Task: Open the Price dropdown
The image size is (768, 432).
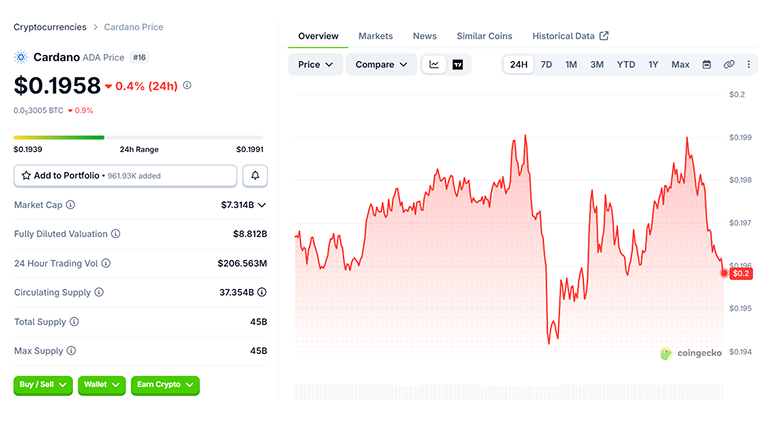Action: (315, 65)
